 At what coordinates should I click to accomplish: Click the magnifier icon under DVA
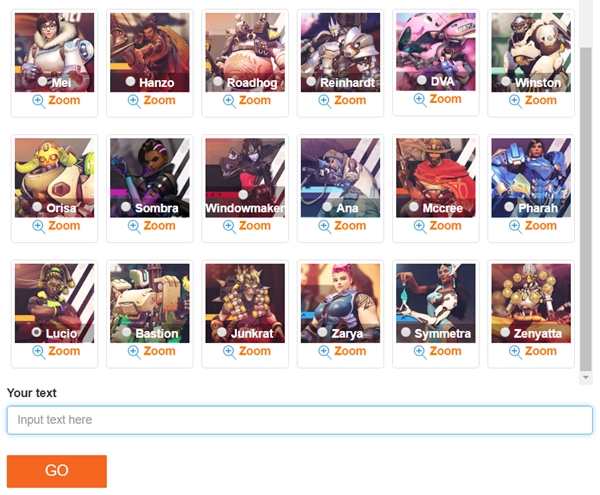[420, 100]
